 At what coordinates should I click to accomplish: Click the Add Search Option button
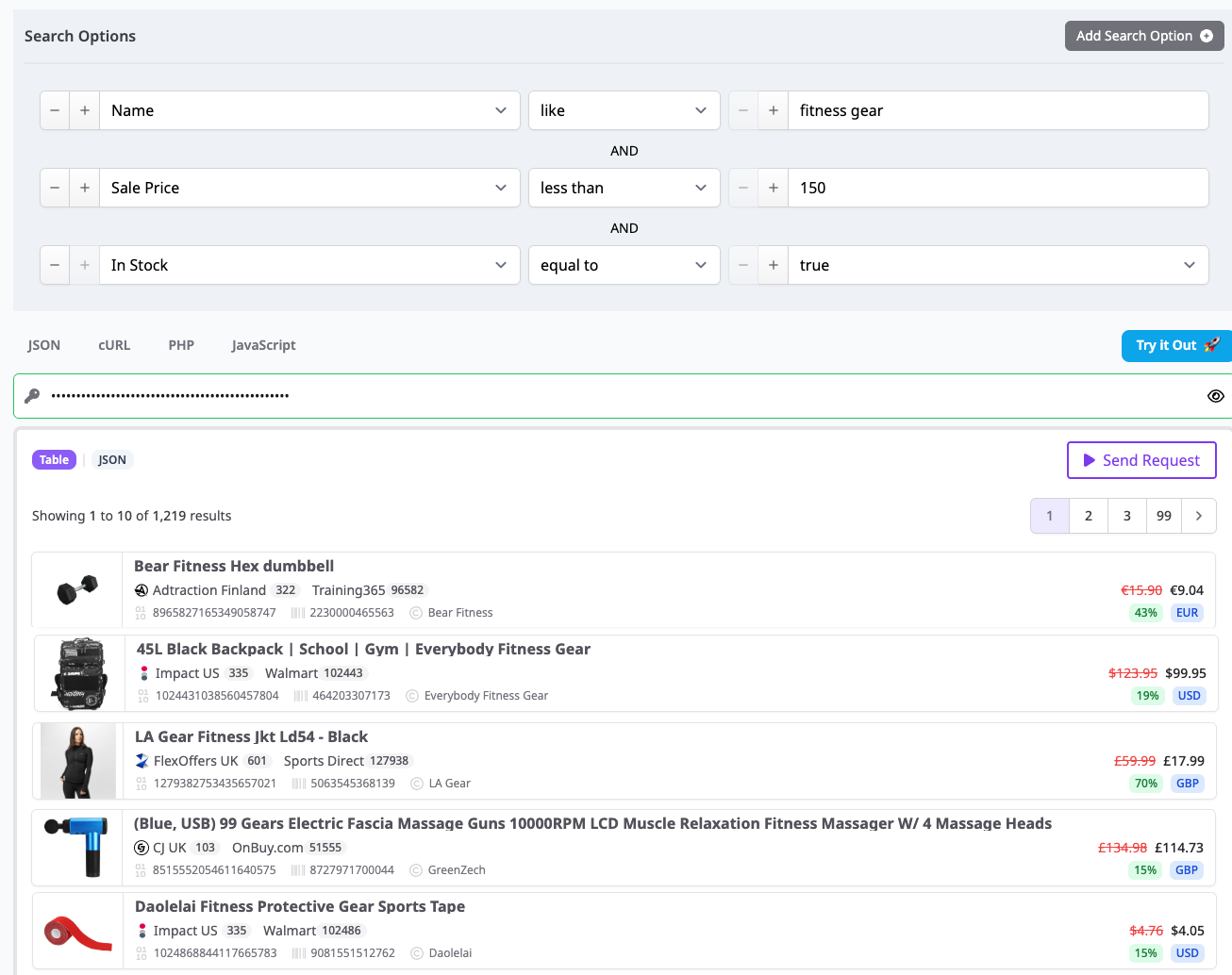[x=1144, y=36]
